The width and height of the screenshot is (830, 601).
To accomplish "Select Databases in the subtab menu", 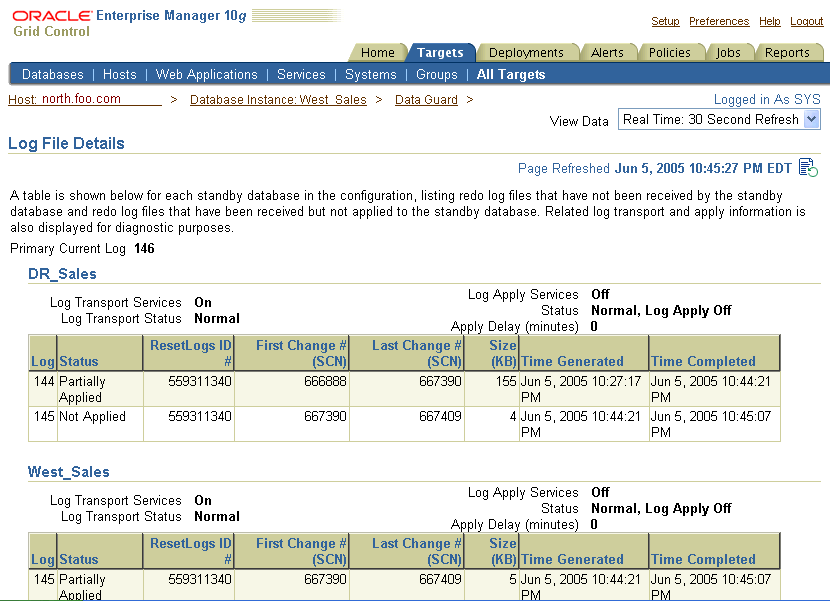I will coord(52,74).
